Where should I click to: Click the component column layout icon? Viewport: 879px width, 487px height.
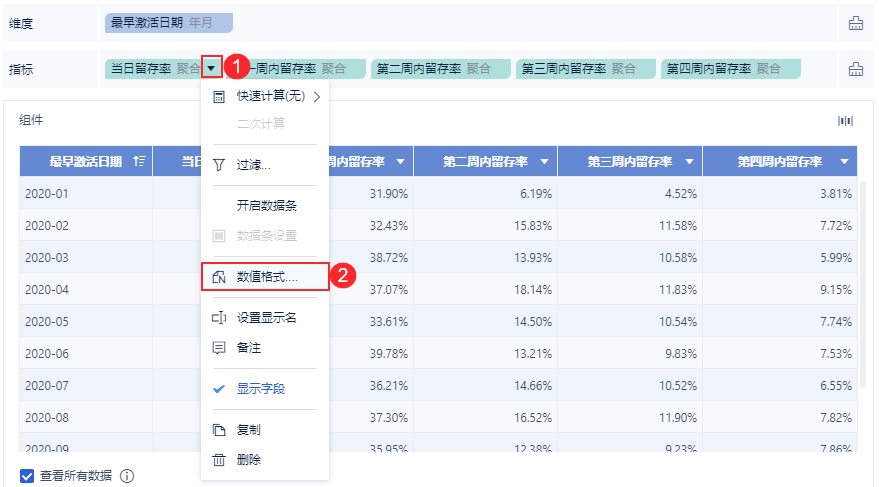pyautogui.click(x=846, y=121)
